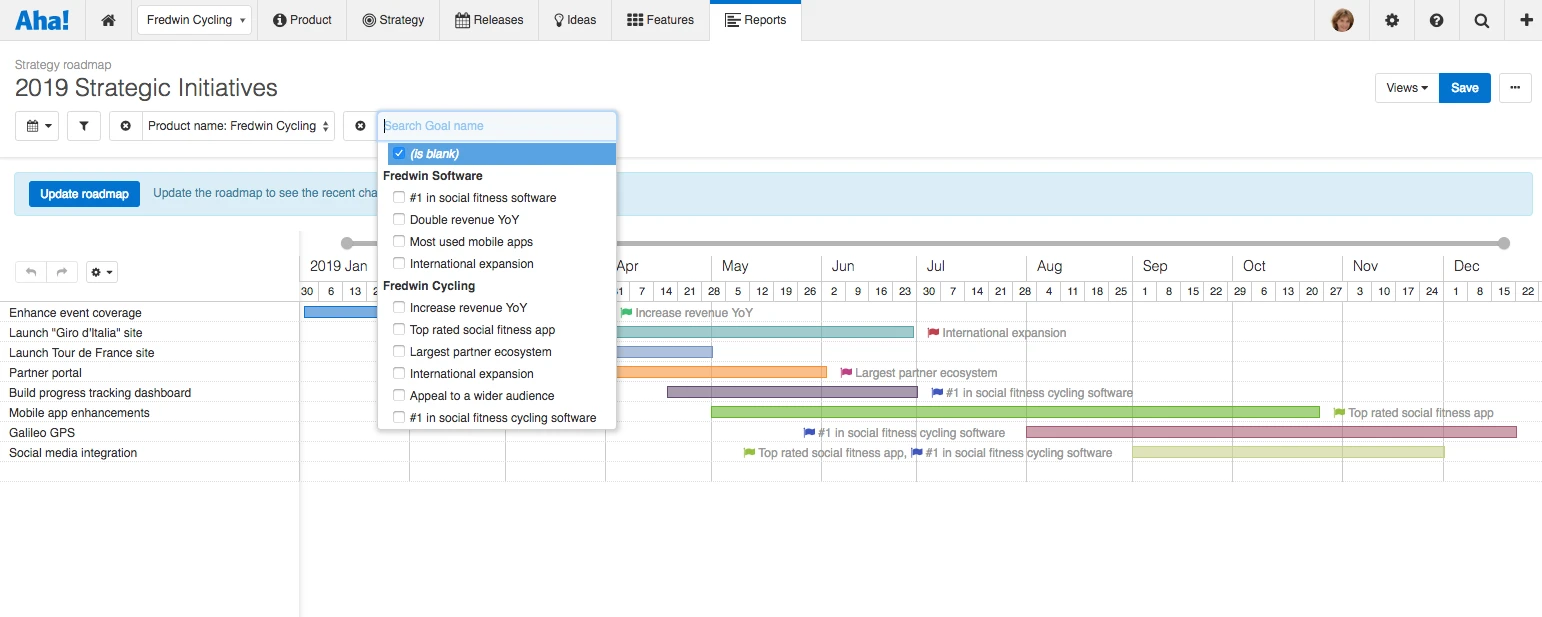Select the Reports tab

click(755, 20)
